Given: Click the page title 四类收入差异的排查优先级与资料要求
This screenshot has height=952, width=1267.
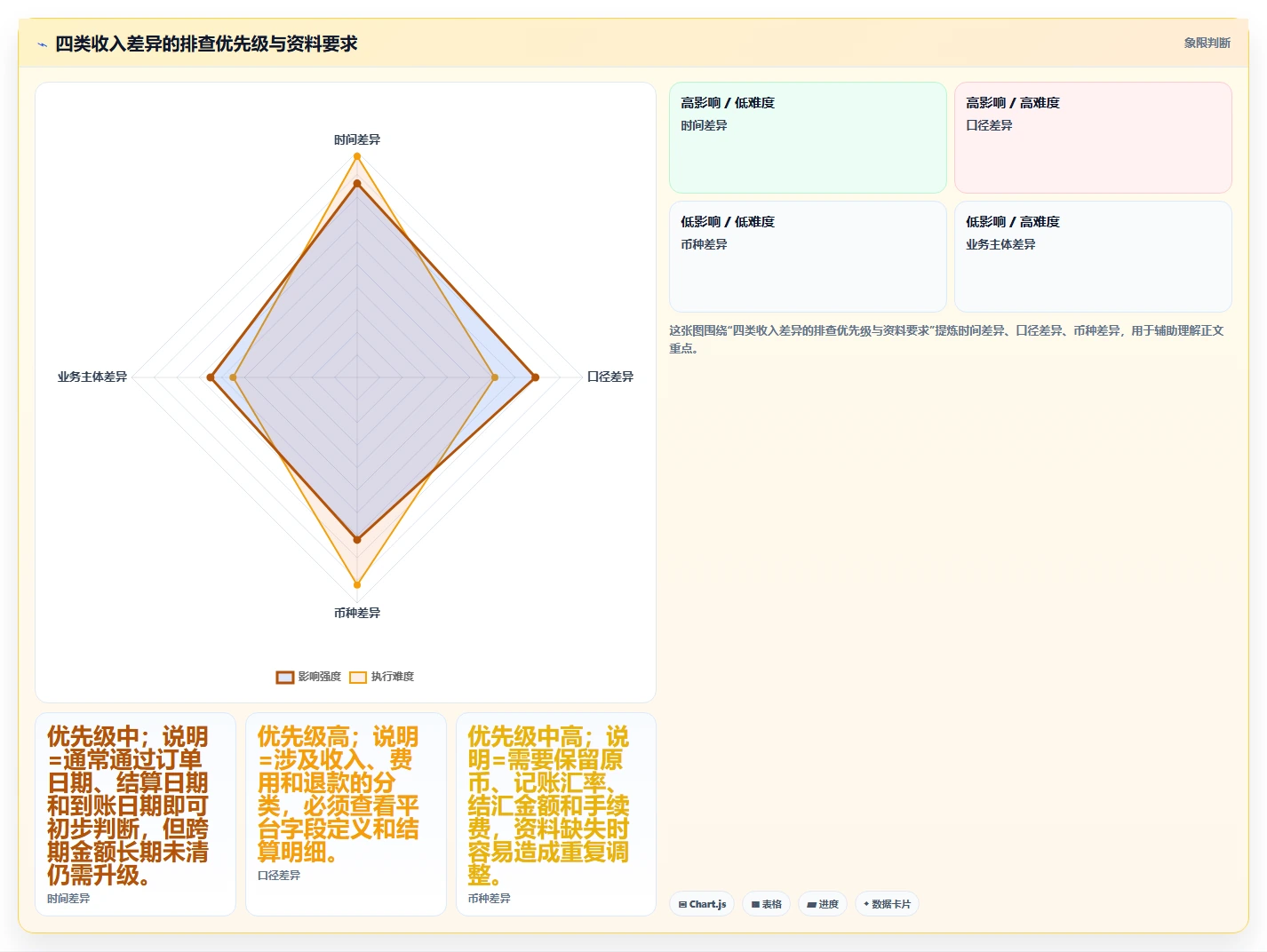Looking at the screenshot, I should [206, 44].
